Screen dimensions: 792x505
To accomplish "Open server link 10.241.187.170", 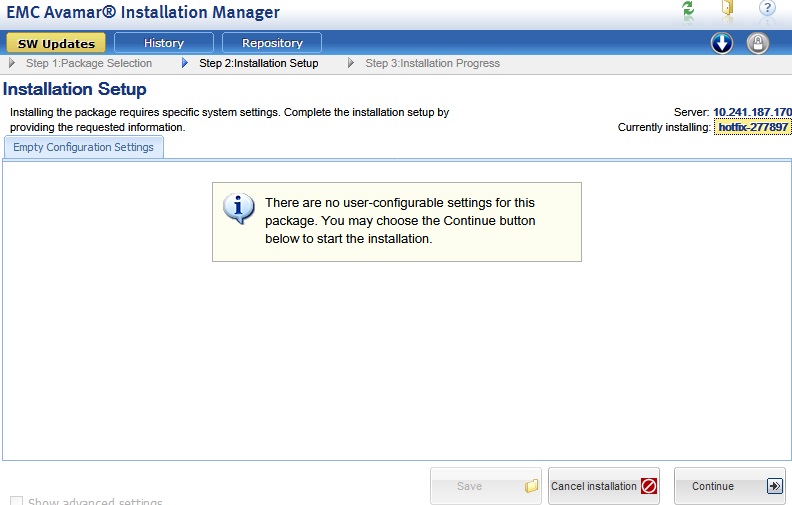I will [x=752, y=112].
